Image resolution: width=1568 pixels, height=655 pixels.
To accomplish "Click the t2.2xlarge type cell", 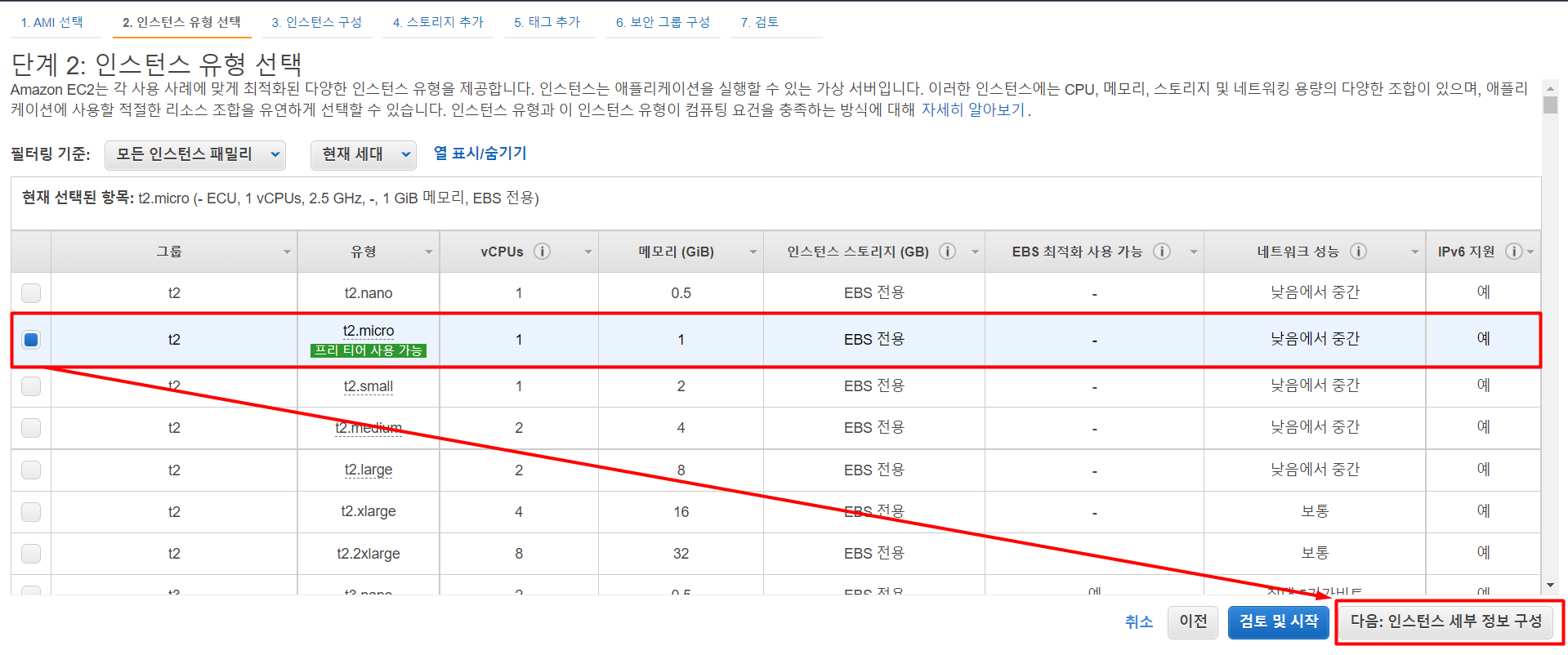I will pos(369,554).
